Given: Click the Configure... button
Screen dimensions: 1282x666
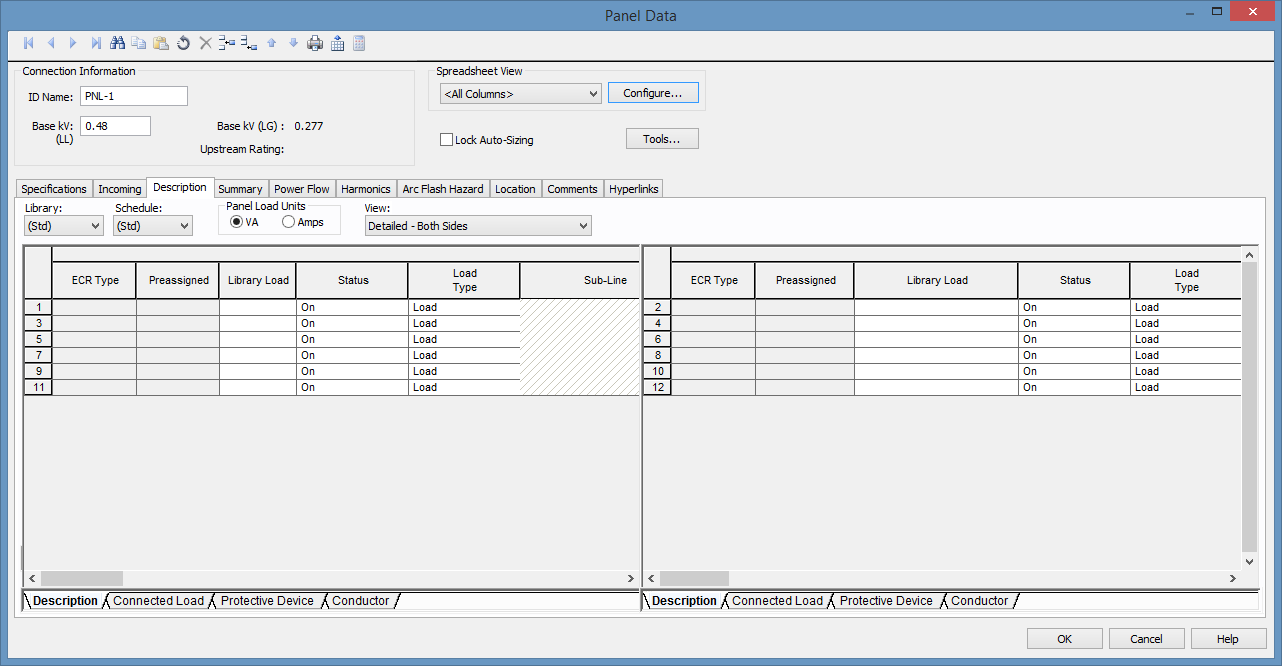Looking at the screenshot, I should (x=652, y=93).
